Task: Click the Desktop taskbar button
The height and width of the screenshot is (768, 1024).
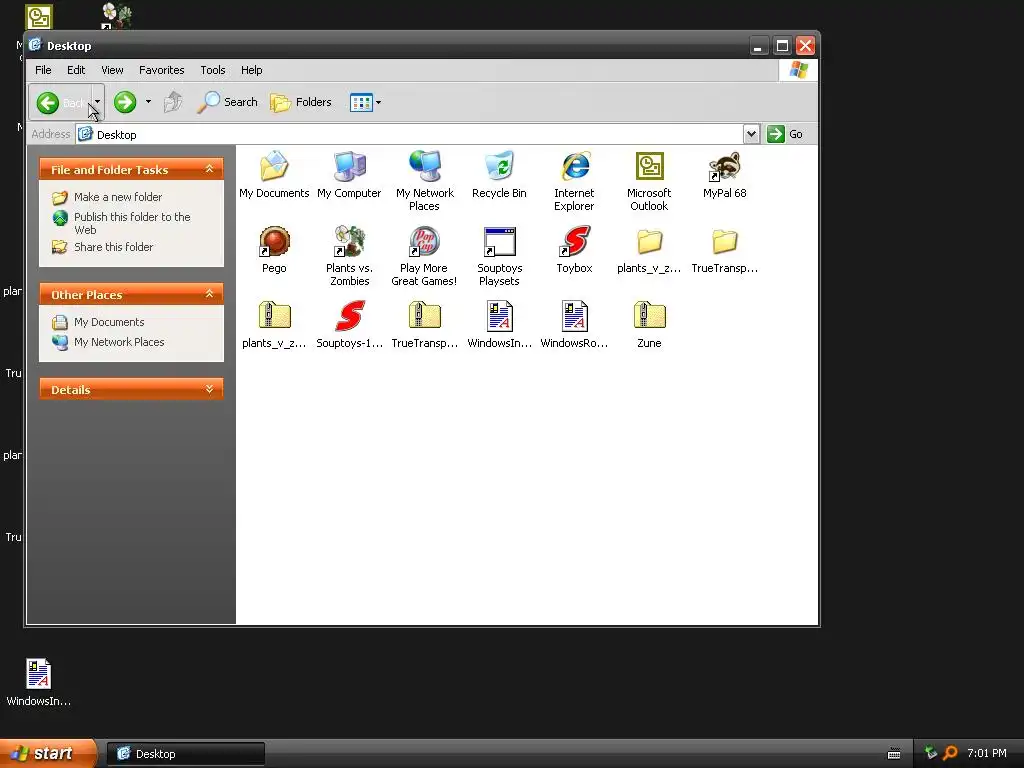Action: point(185,754)
